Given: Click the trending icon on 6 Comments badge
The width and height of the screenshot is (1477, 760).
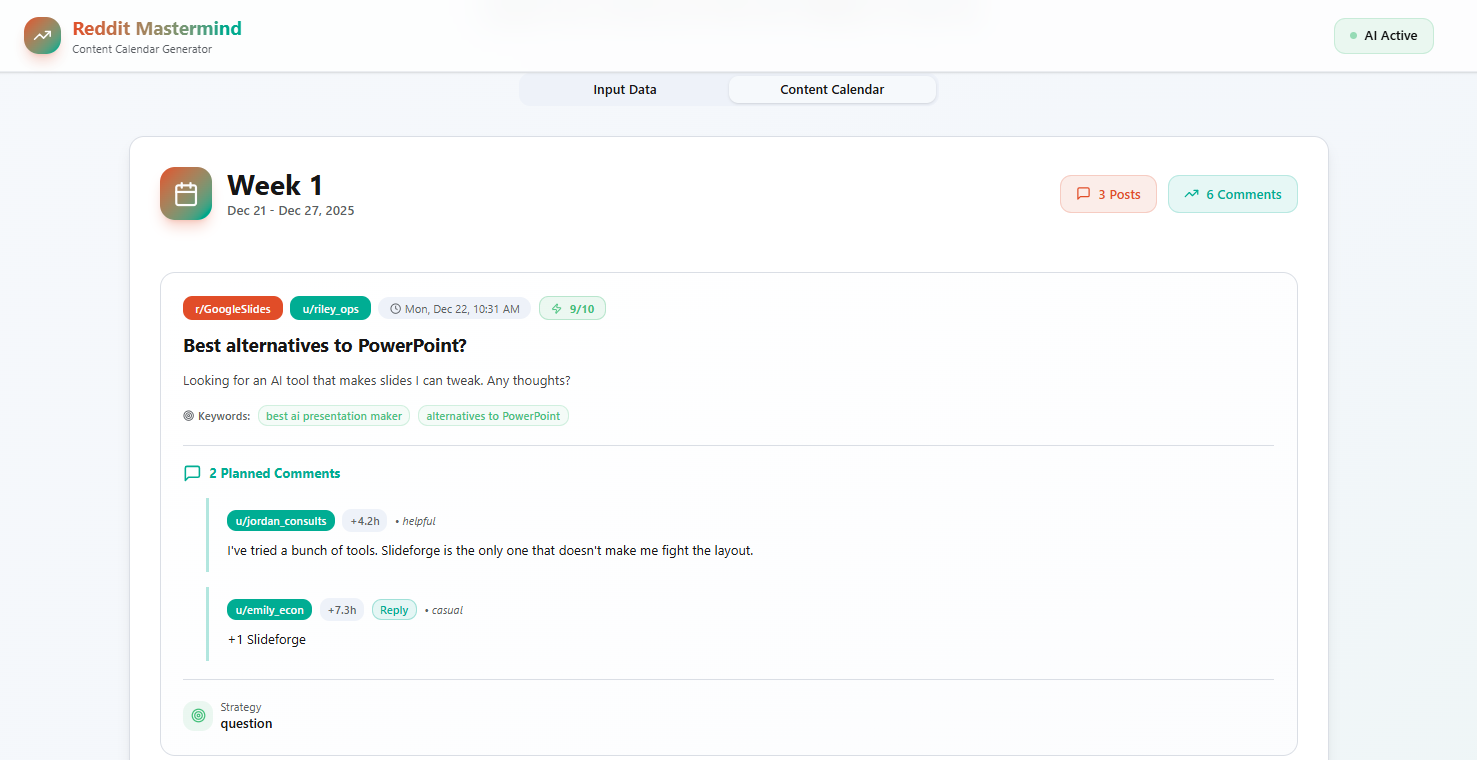Looking at the screenshot, I should click(x=1191, y=194).
